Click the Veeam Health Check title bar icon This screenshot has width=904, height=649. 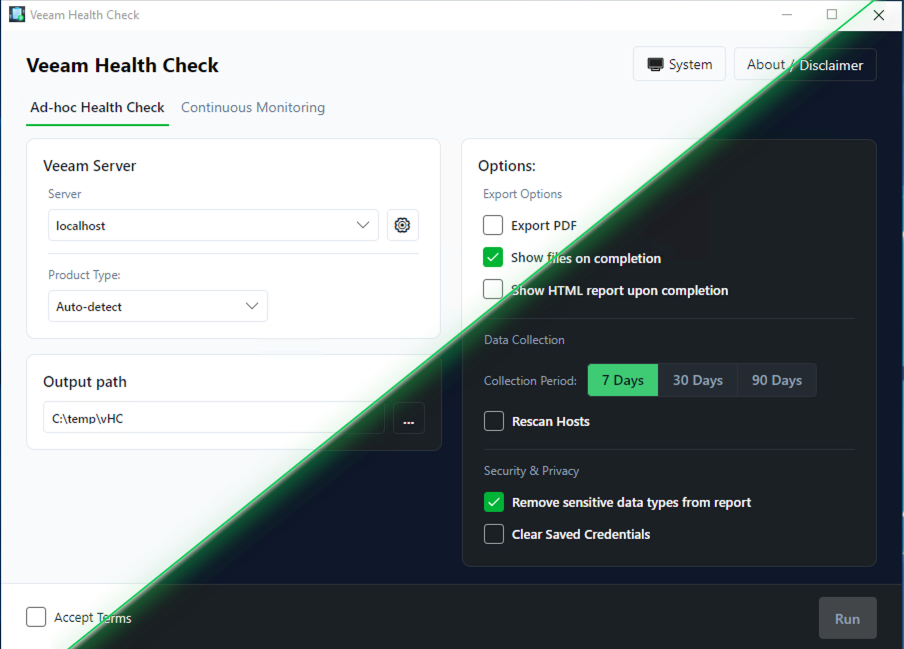(x=17, y=14)
